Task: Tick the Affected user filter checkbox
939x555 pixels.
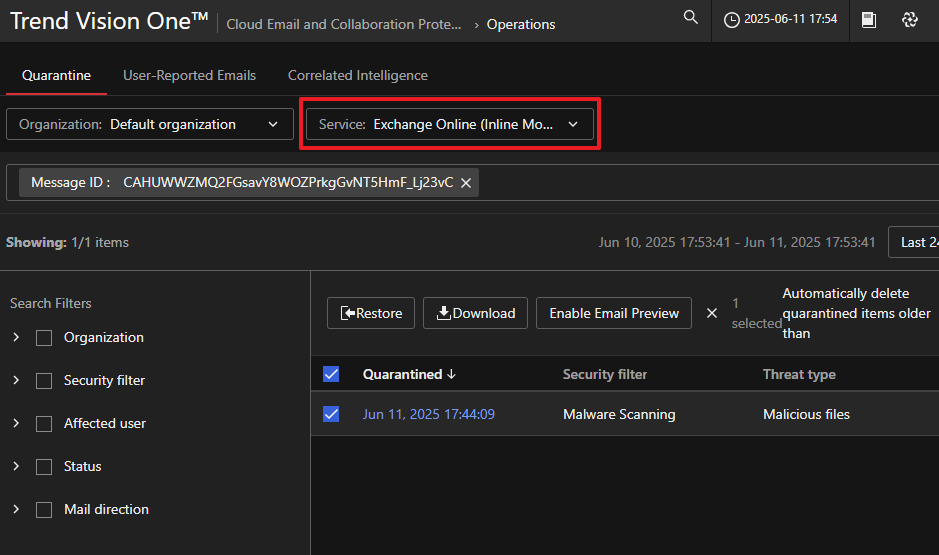Action: coord(44,423)
